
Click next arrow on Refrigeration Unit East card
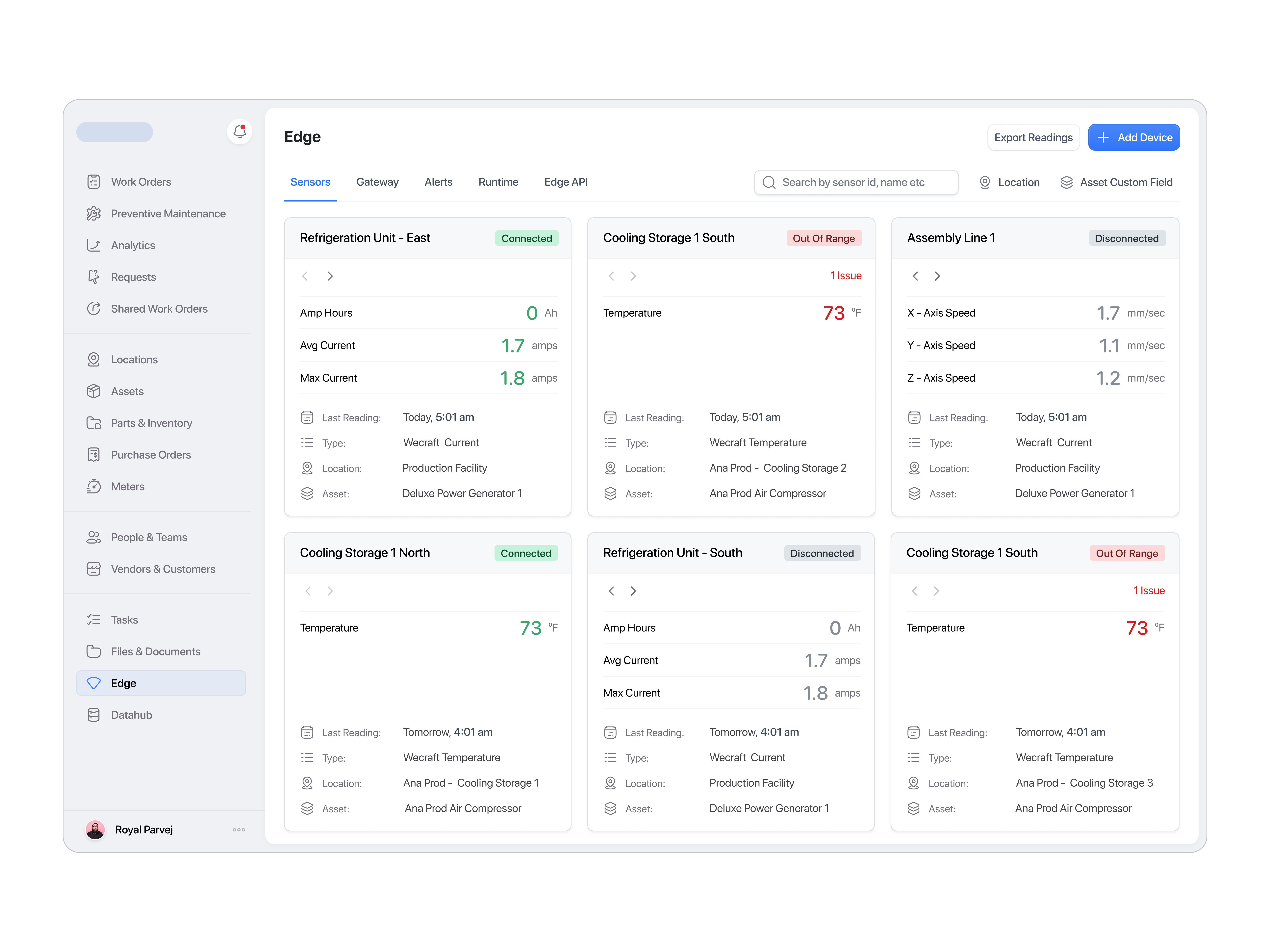click(330, 276)
